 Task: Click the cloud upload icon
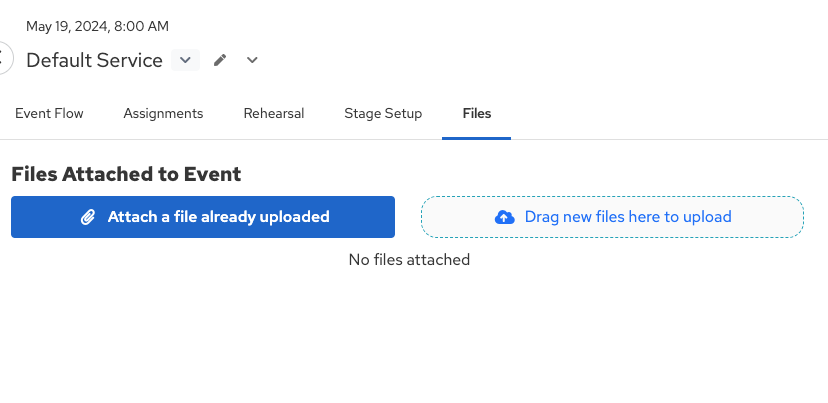(x=505, y=217)
